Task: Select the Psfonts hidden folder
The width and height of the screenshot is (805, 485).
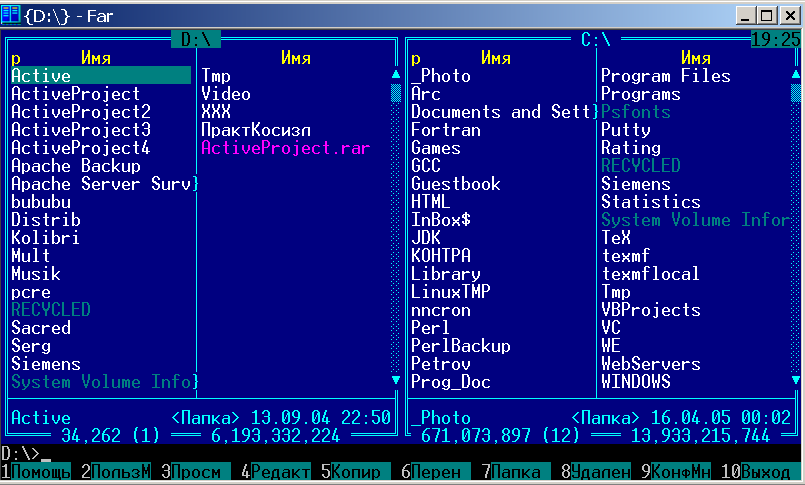Action: point(636,112)
